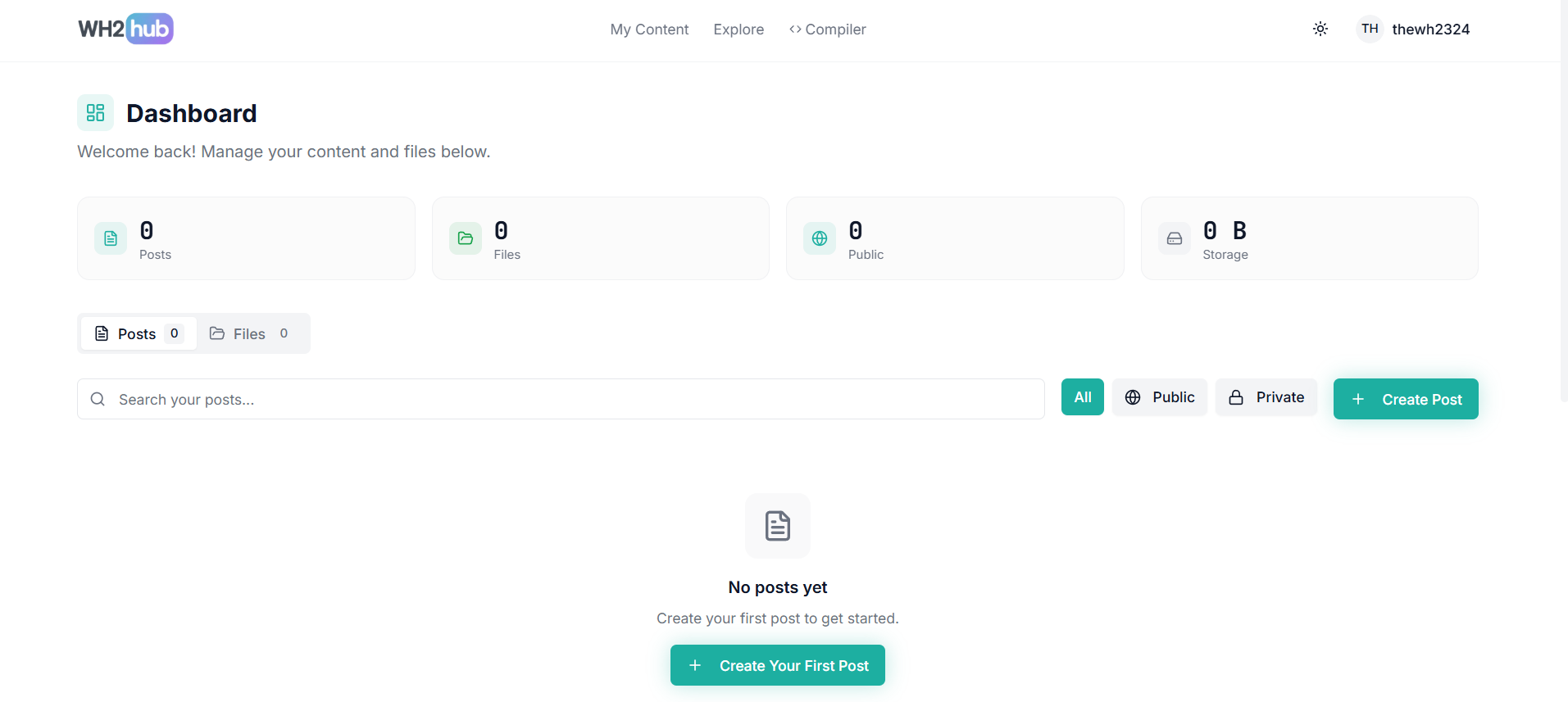The height and width of the screenshot is (702, 1568).
Task: Click the Files folder icon in stats card
Action: pyautogui.click(x=466, y=238)
